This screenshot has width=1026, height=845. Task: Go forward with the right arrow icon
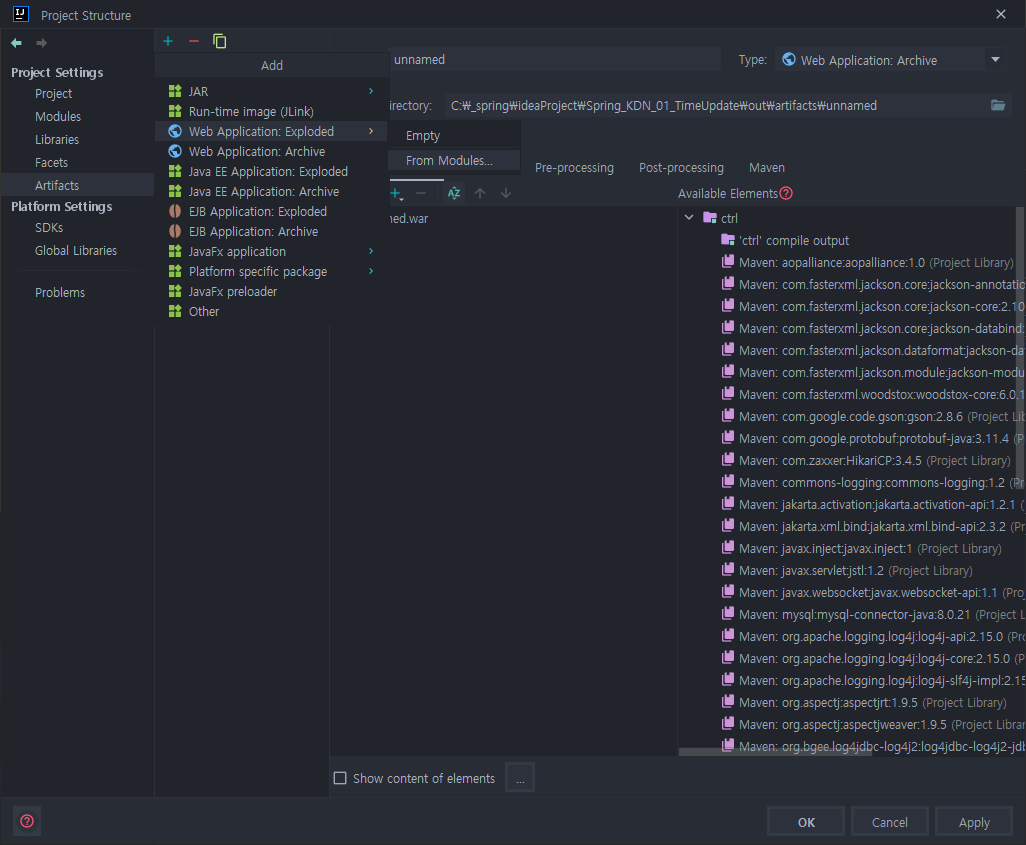(41, 43)
